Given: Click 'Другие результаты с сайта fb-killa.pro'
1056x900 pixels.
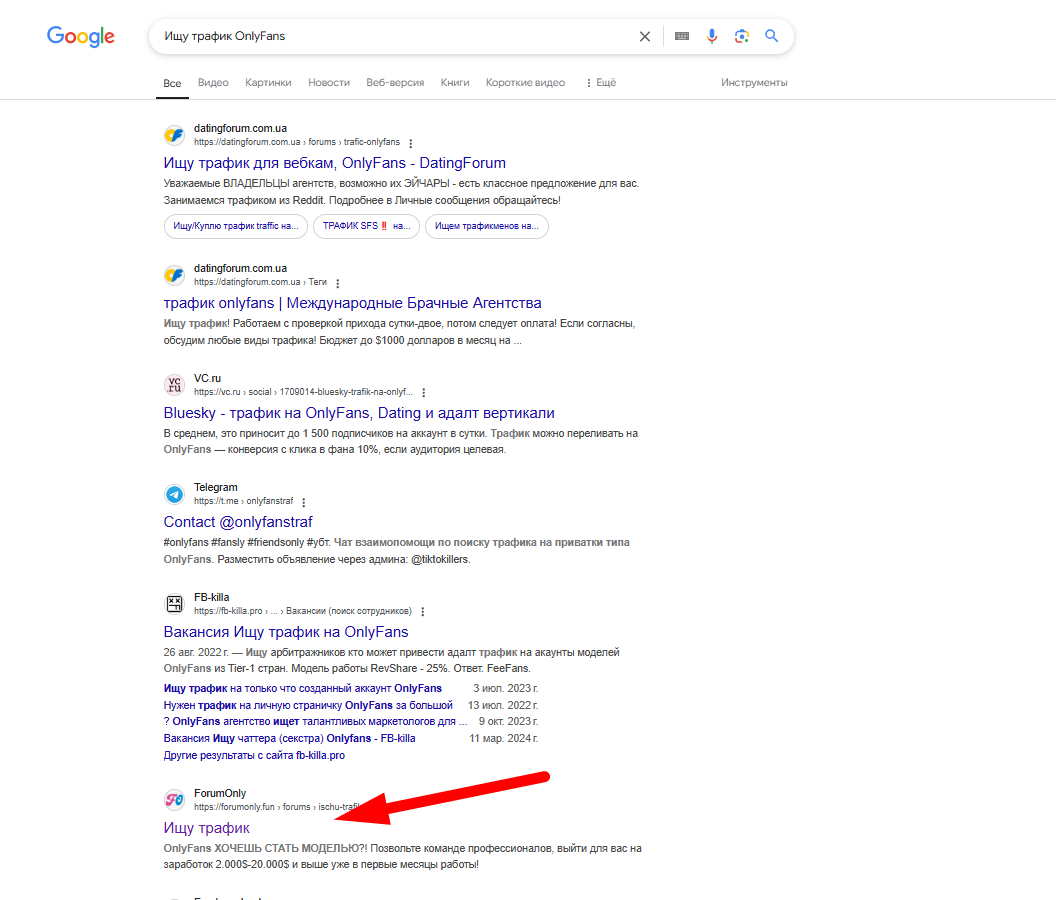Looking at the screenshot, I should click(x=254, y=755).
